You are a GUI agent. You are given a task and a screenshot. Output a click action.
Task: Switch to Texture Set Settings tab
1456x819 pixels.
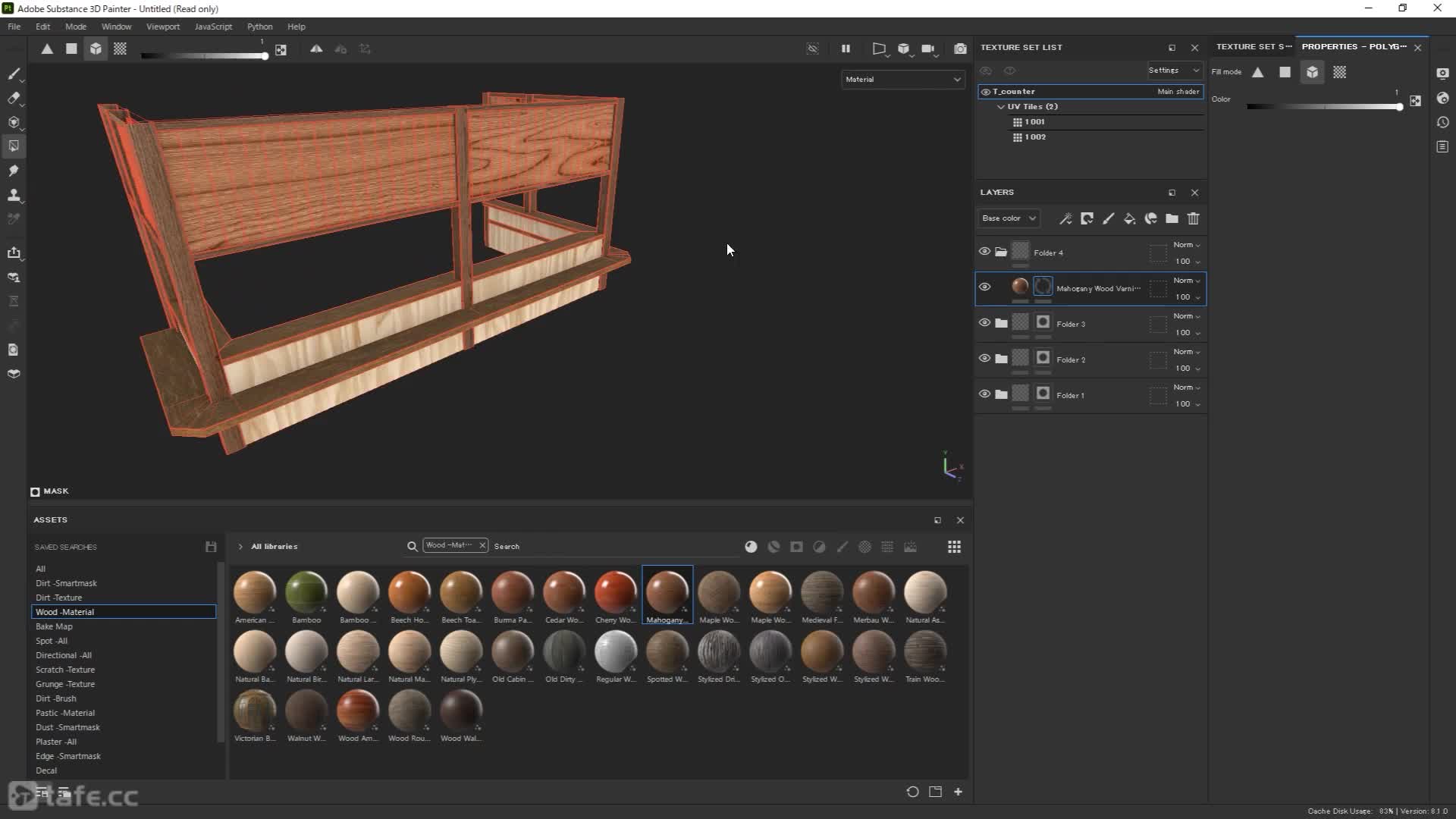tap(1253, 47)
